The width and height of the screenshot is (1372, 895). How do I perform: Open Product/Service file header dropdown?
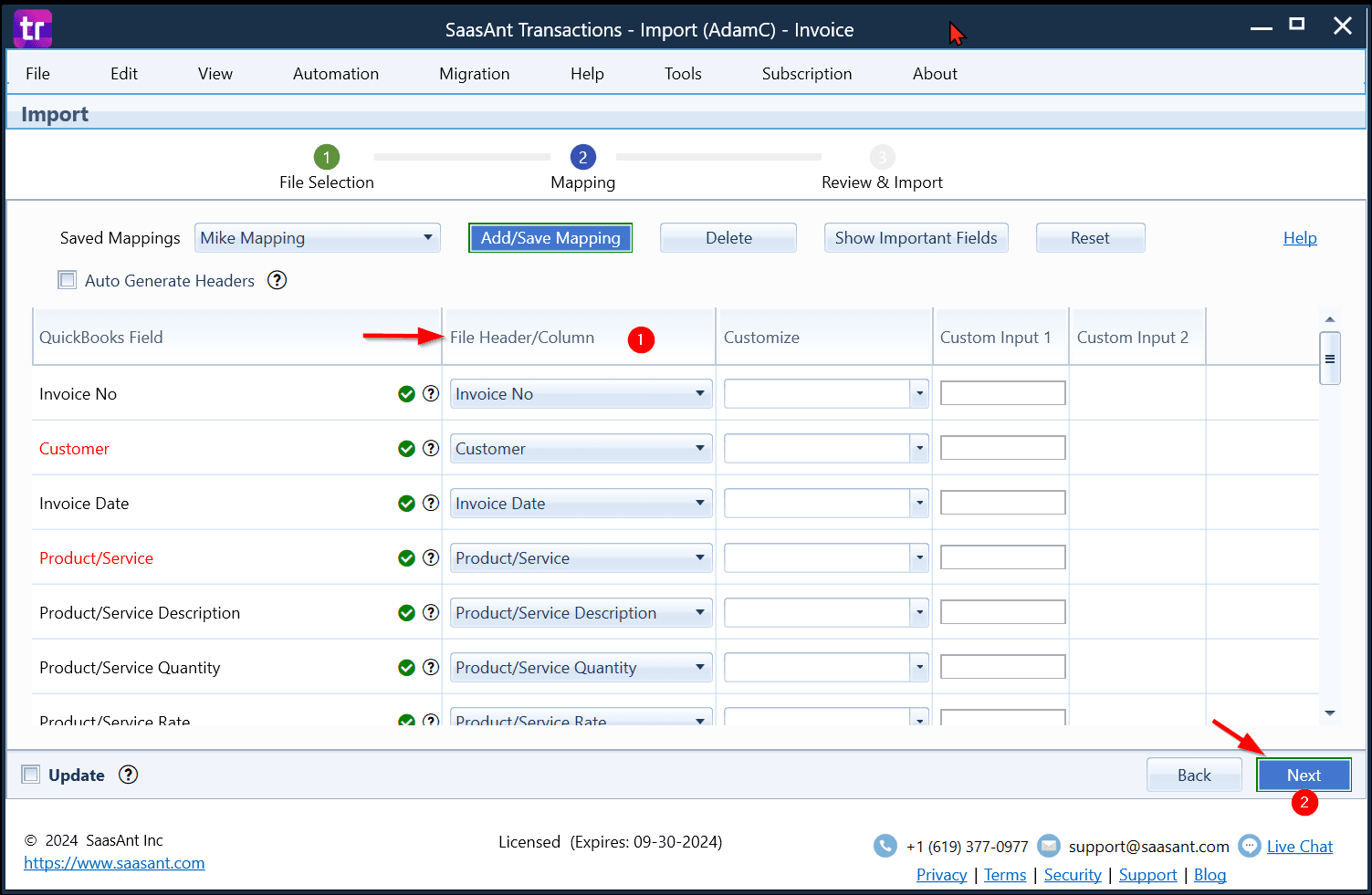581,558
